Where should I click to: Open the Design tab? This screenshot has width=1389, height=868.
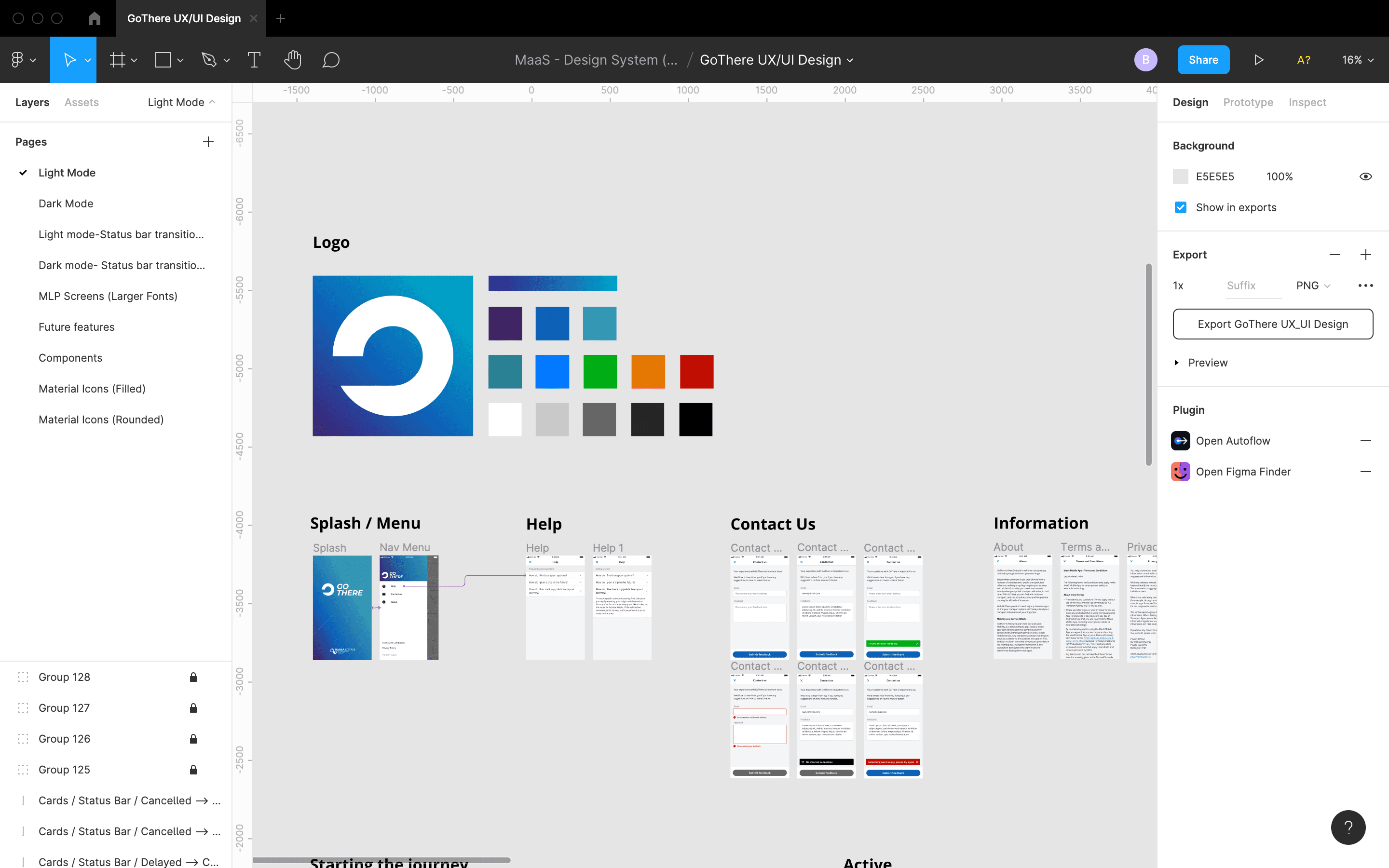1190,102
